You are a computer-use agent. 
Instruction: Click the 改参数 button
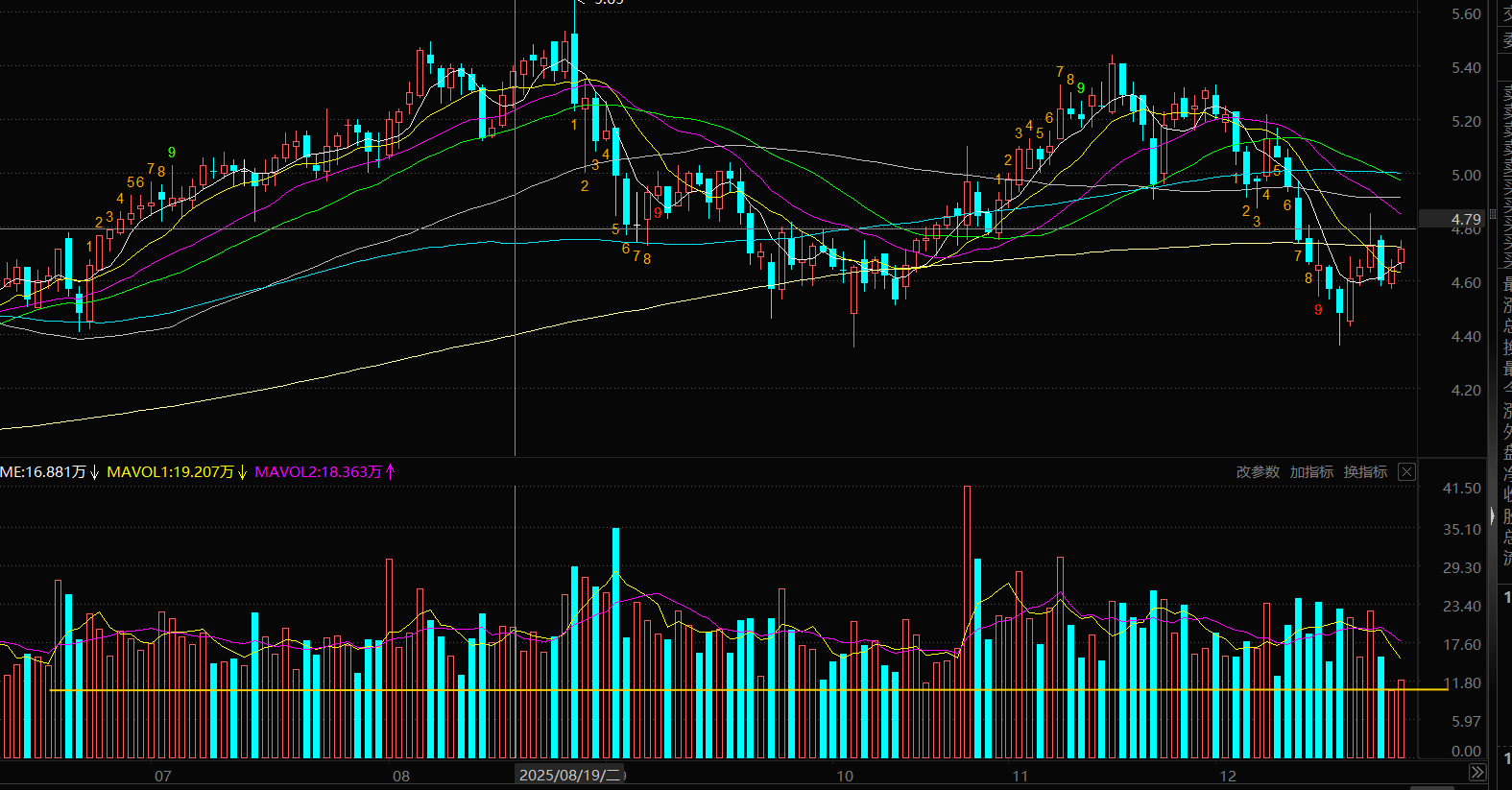click(1258, 472)
